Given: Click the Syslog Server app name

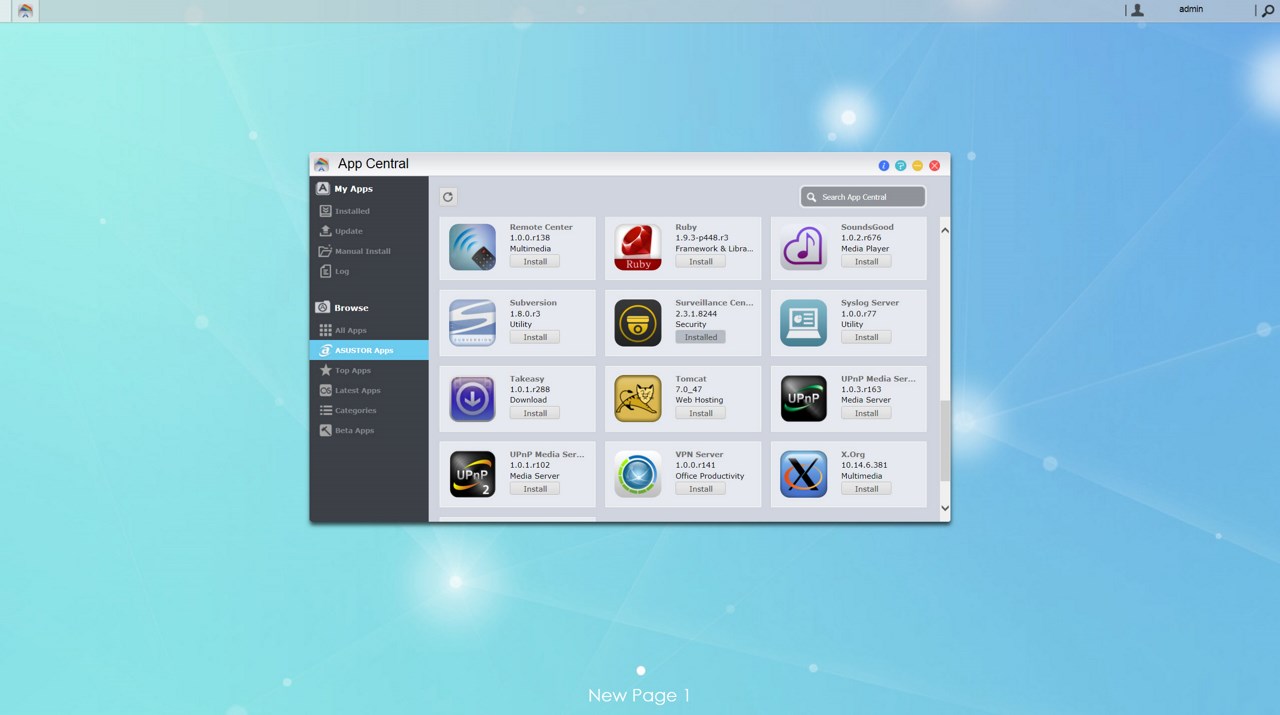Looking at the screenshot, I should [x=870, y=302].
